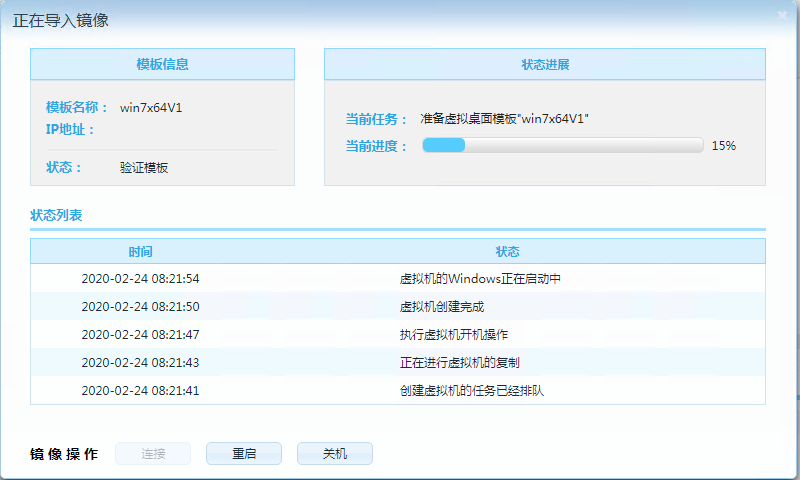This screenshot has height=480, width=800.
Task: Click the 虚拟机创建完成 status entry
Action: (442, 307)
